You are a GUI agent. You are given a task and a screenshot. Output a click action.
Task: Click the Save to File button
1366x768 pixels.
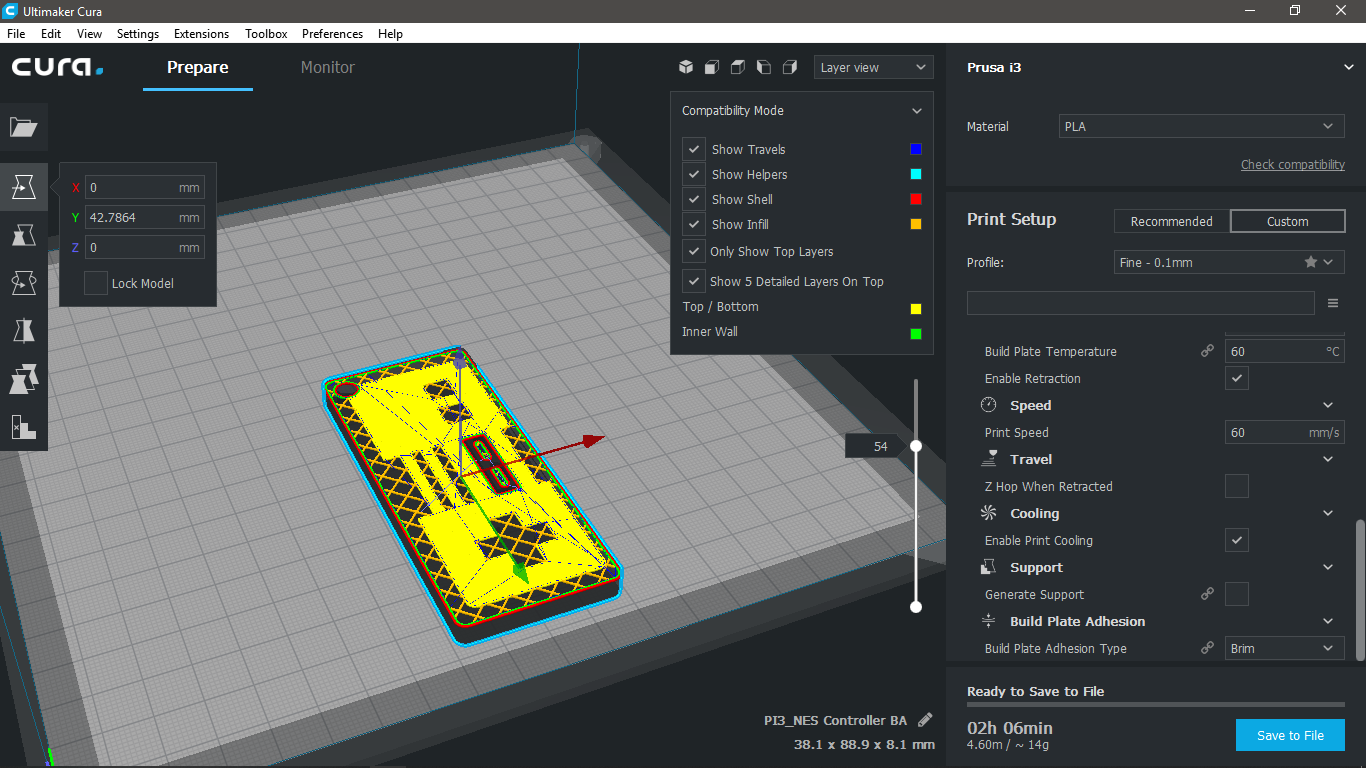pyautogui.click(x=1290, y=735)
